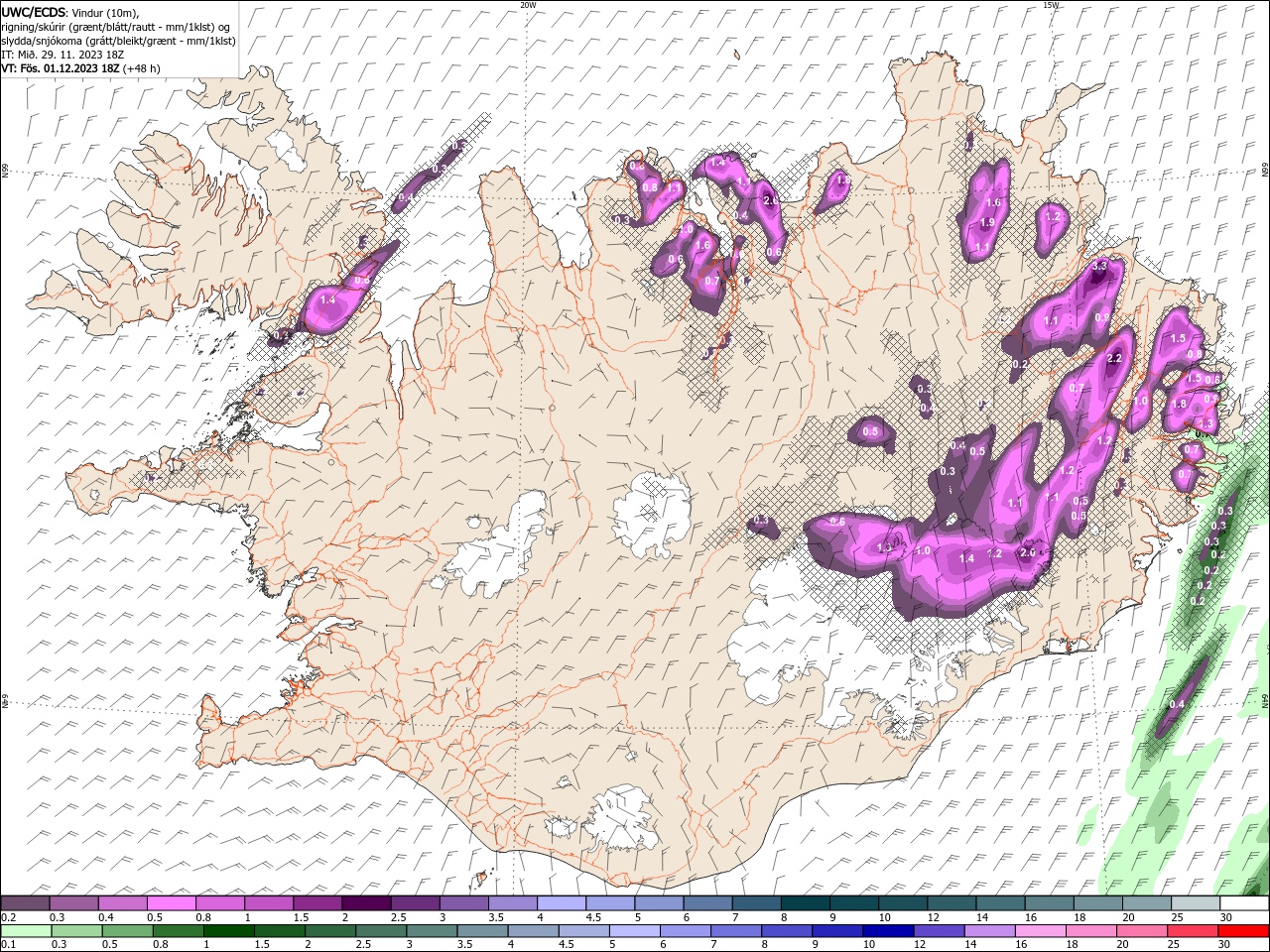Click the white last swatch in snow scale

1244,903
